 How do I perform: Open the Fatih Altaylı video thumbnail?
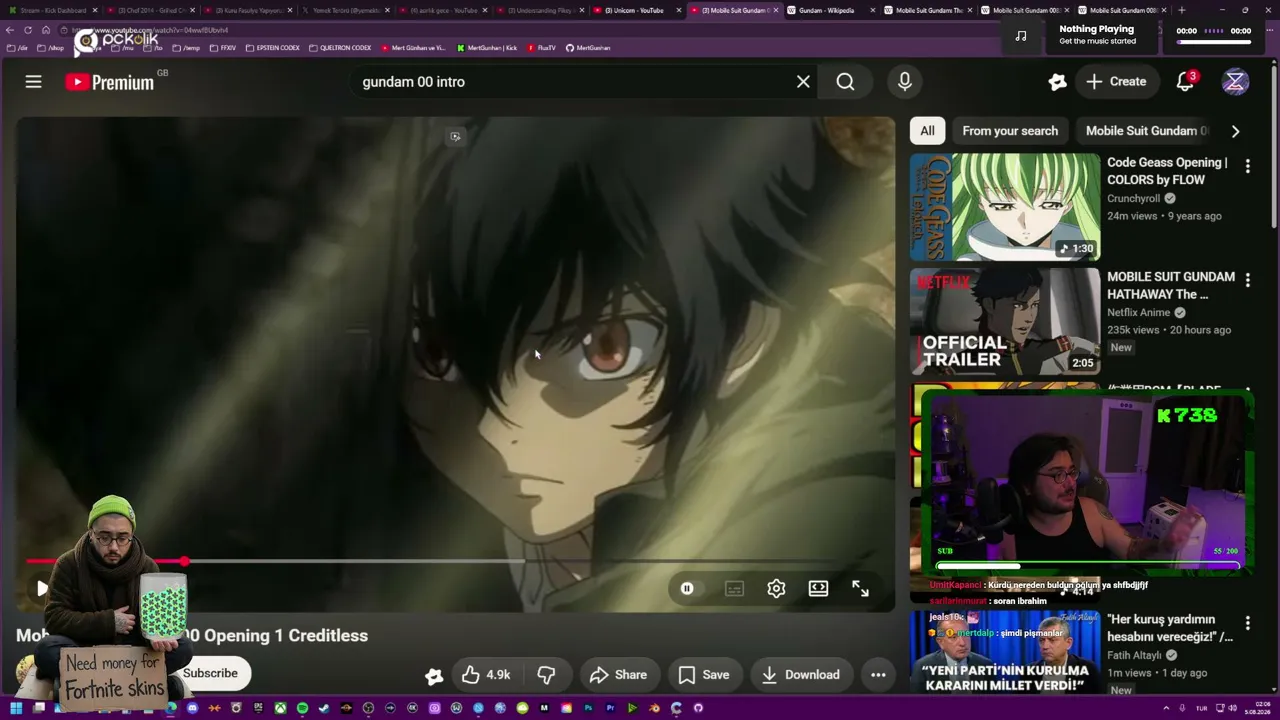pos(1004,653)
